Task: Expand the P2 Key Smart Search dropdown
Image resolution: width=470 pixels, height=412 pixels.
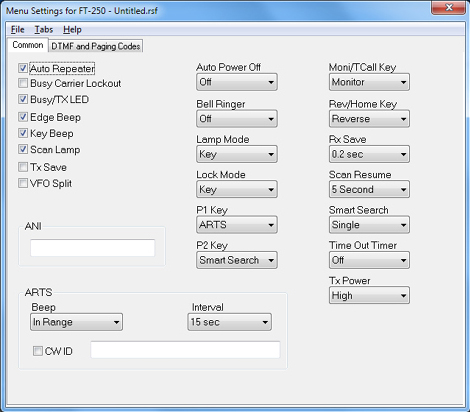Action: pyautogui.click(x=237, y=260)
